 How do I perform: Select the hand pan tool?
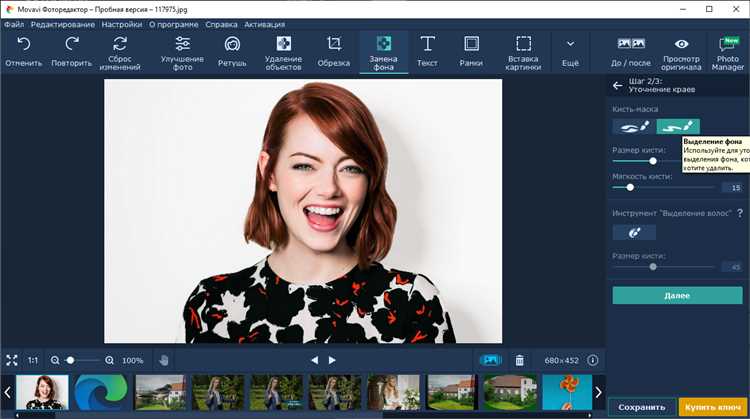click(164, 360)
